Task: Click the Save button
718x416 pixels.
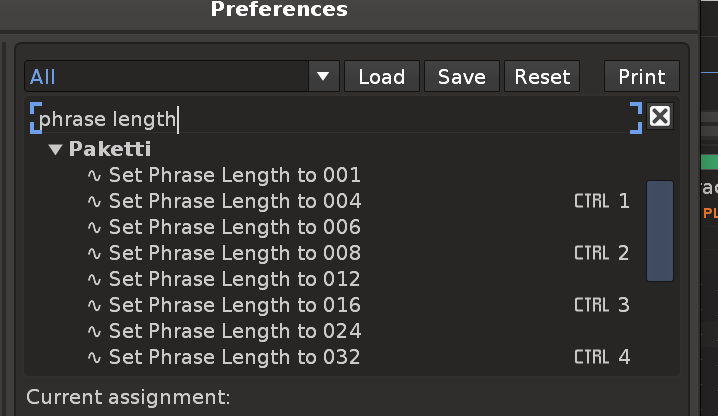Action: (x=461, y=77)
